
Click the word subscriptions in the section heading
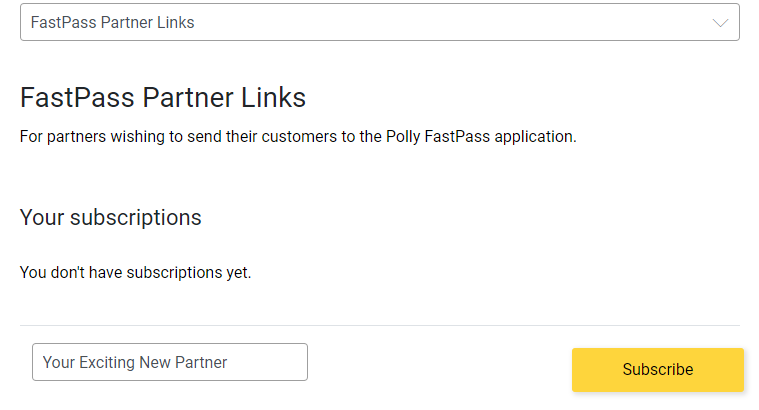pyautogui.click(x=135, y=217)
